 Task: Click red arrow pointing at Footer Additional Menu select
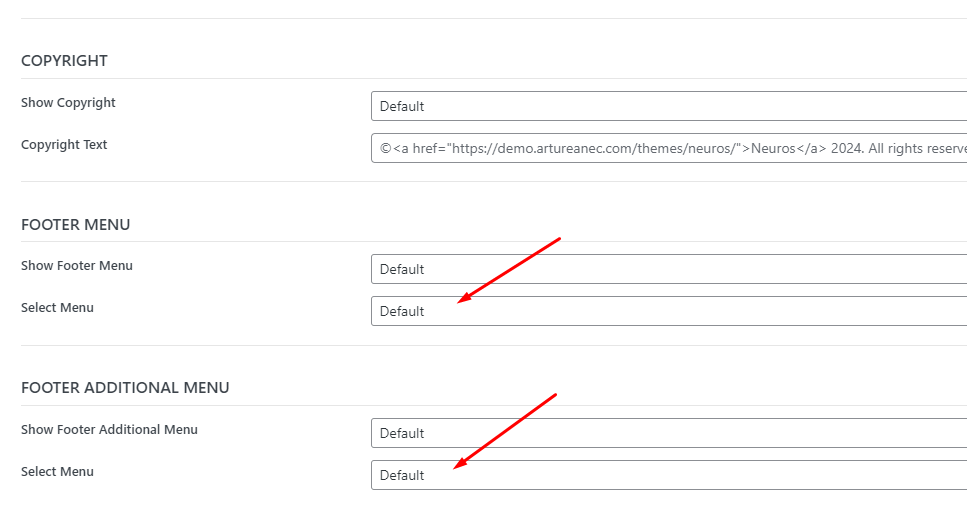[505, 431]
